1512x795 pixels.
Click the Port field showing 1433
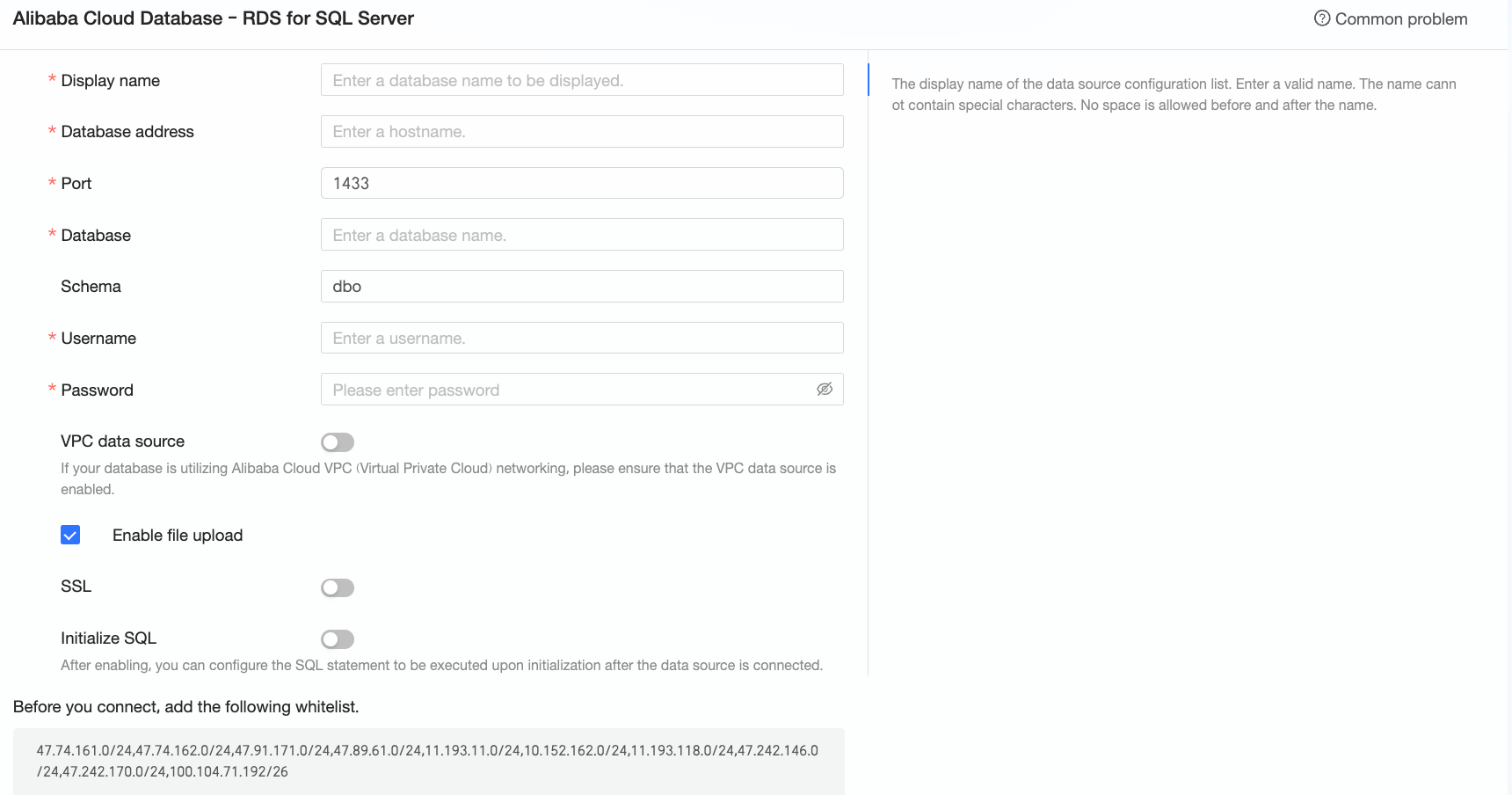pos(582,183)
